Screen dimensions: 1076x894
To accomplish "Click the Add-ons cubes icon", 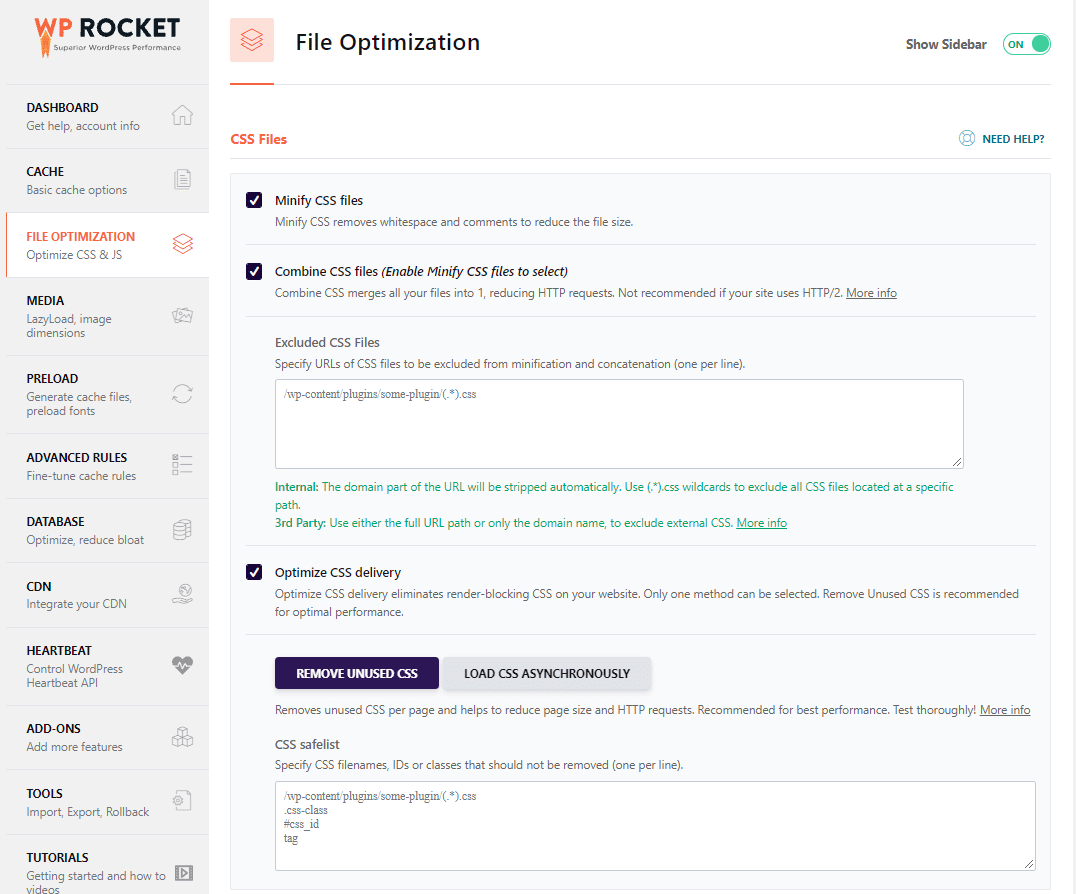I will point(182,737).
